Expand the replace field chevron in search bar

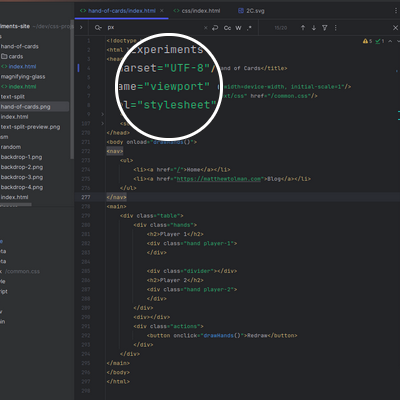click(81, 27)
